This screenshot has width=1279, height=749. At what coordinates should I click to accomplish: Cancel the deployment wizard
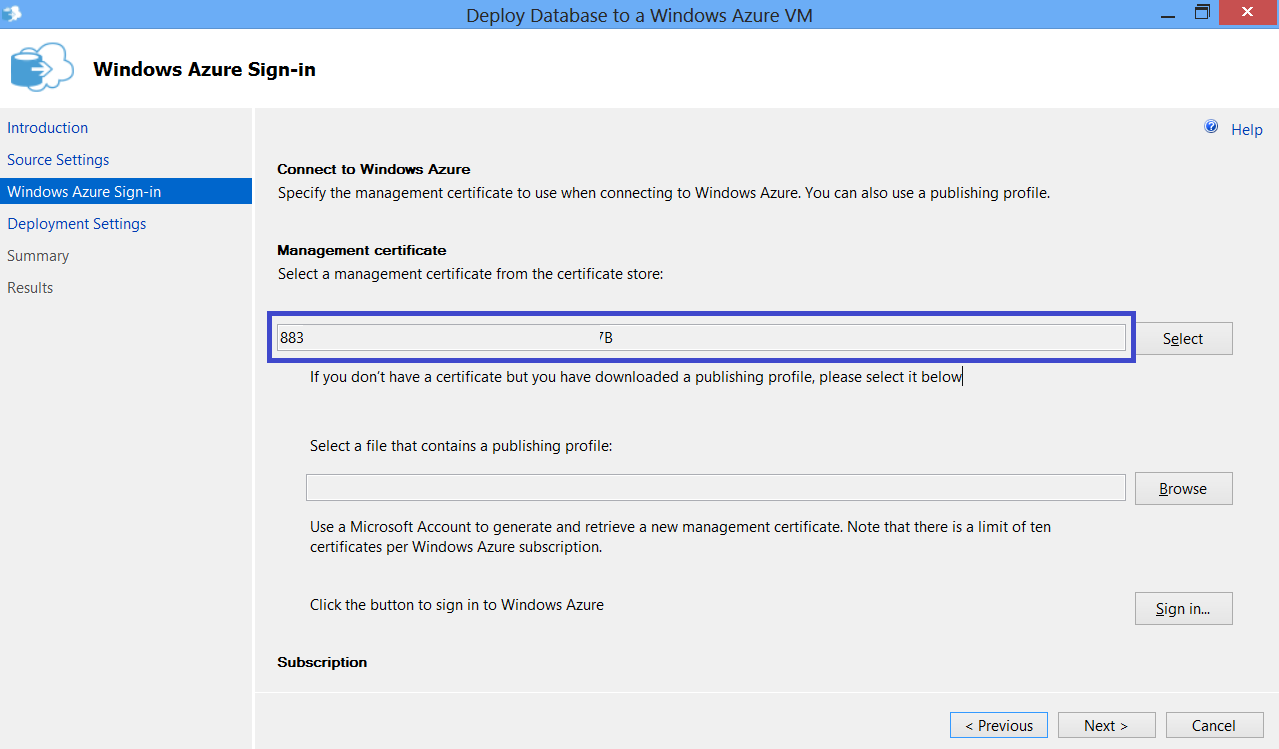coord(1213,726)
